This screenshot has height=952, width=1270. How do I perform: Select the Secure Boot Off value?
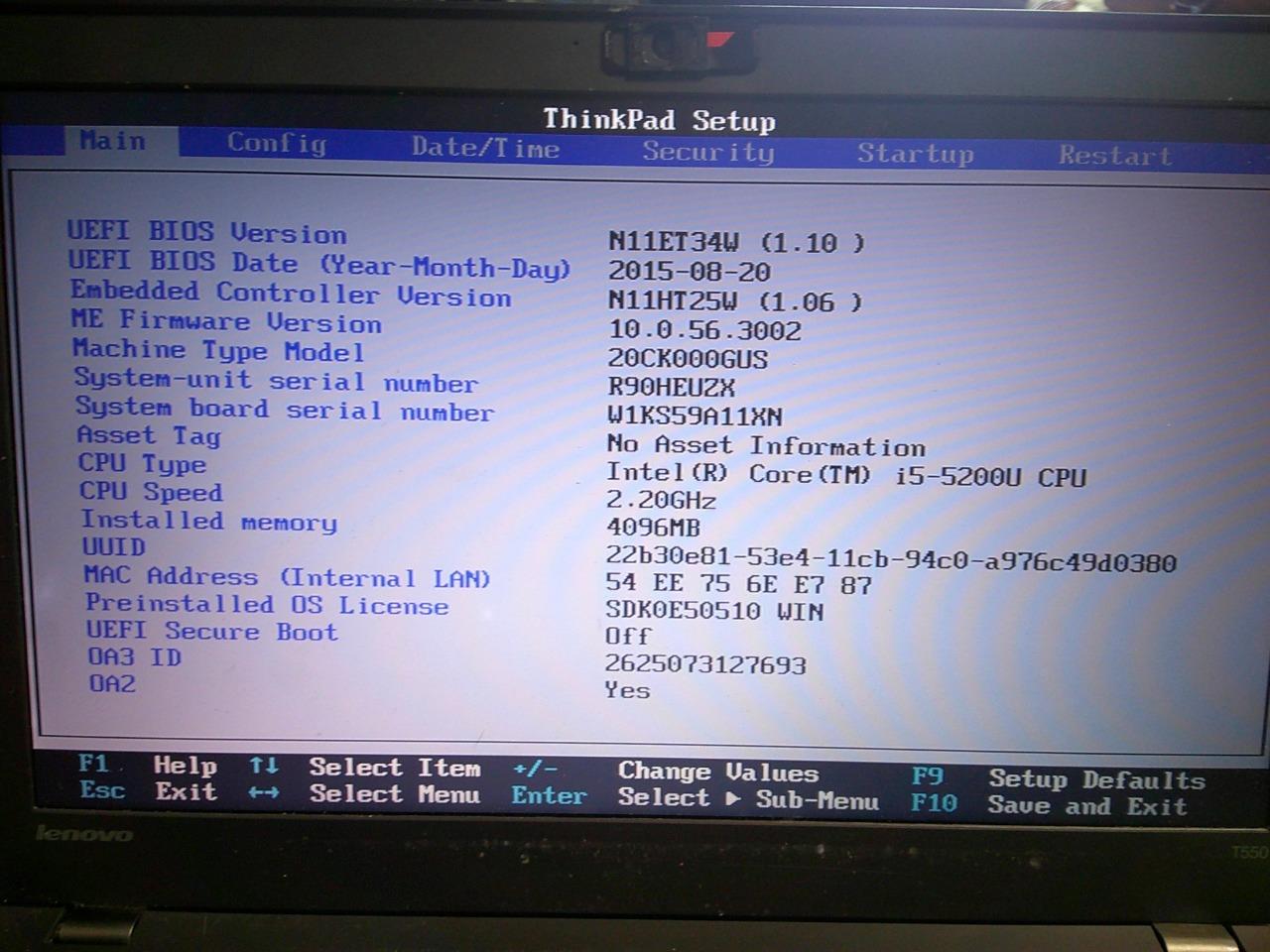[628, 636]
